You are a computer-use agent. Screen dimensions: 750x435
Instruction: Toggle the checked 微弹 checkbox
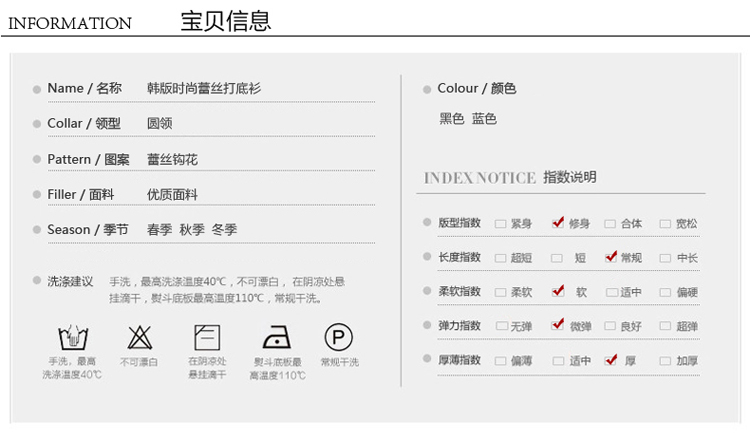[x=557, y=325]
